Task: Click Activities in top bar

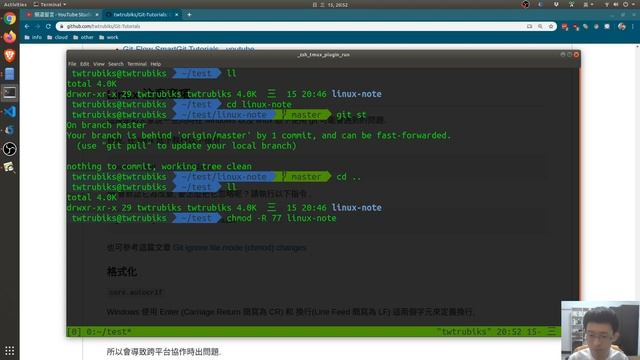Action: (15, 4)
